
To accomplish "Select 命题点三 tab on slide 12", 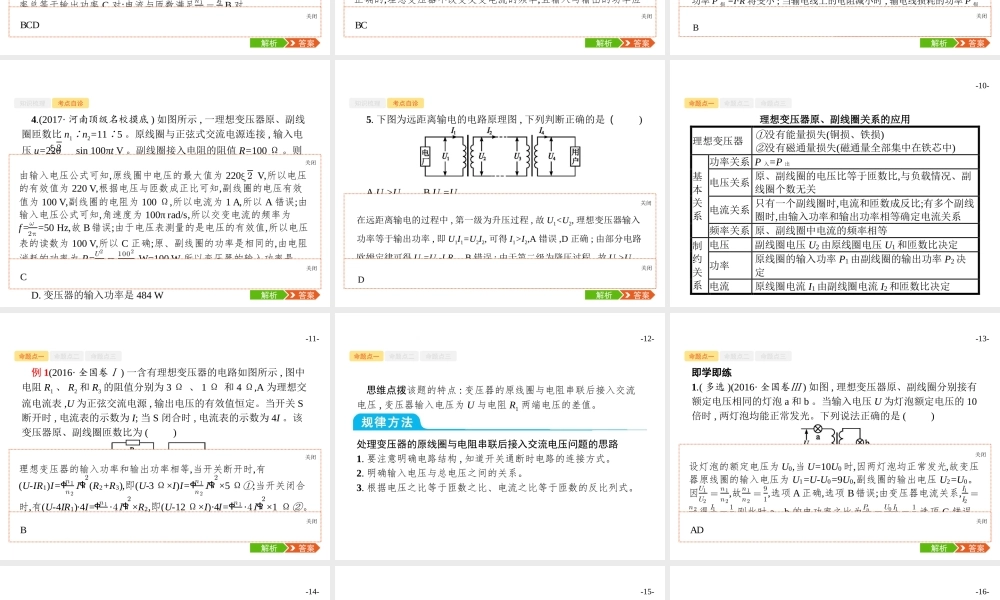I will (x=439, y=356).
